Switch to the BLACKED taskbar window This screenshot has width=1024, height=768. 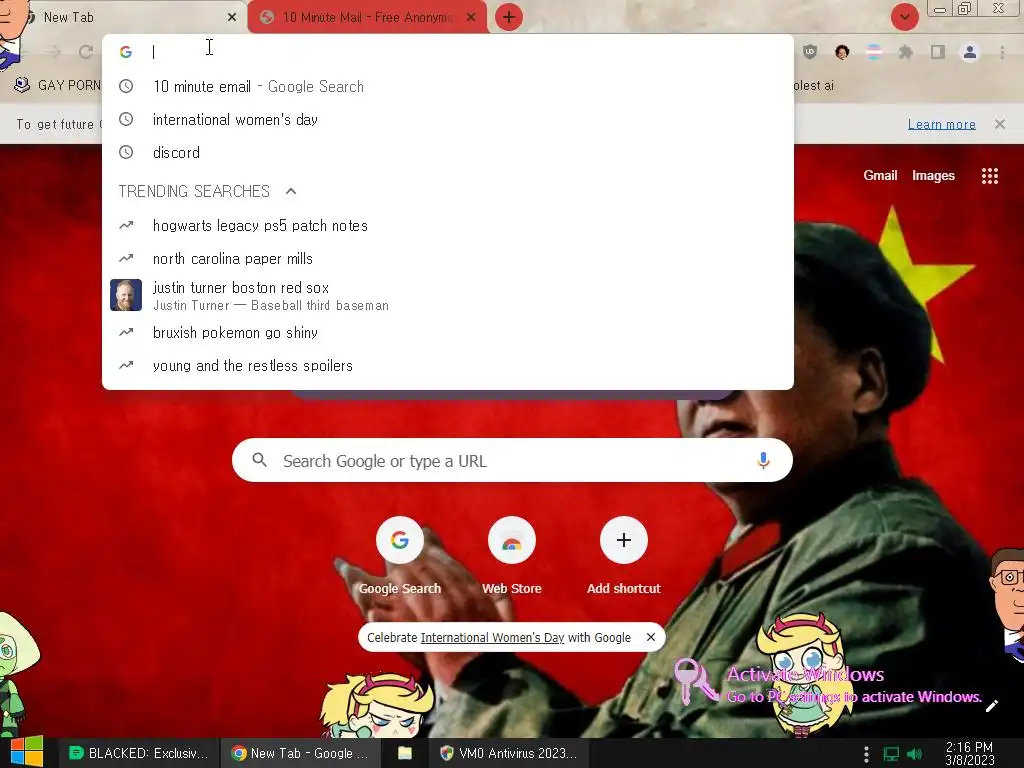pos(139,753)
